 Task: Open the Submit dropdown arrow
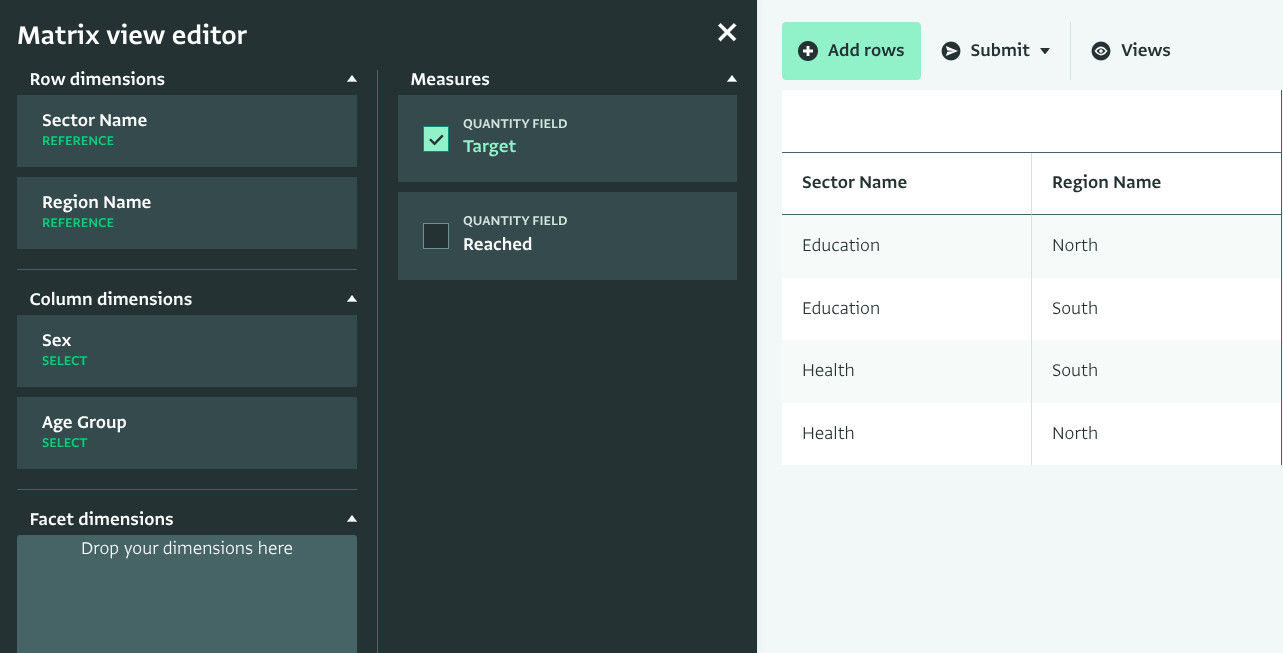pos(1045,51)
